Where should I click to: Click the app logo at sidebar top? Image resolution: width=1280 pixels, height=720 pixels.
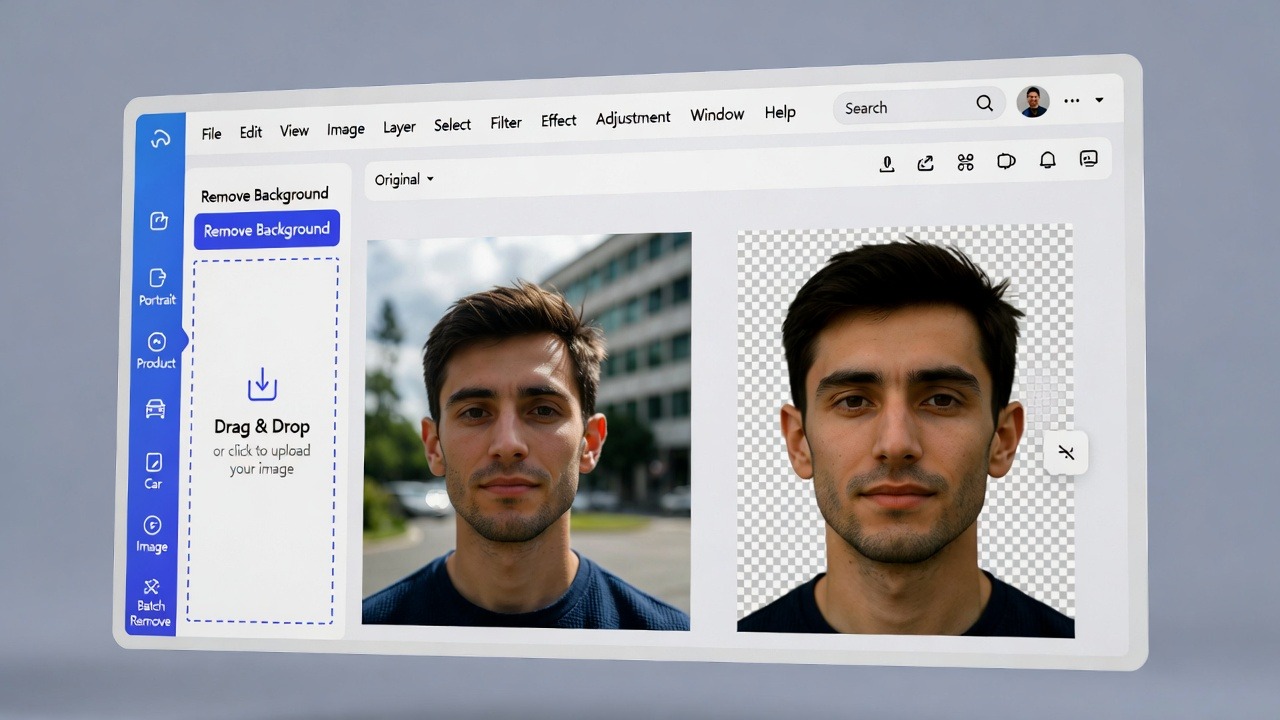pos(160,139)
